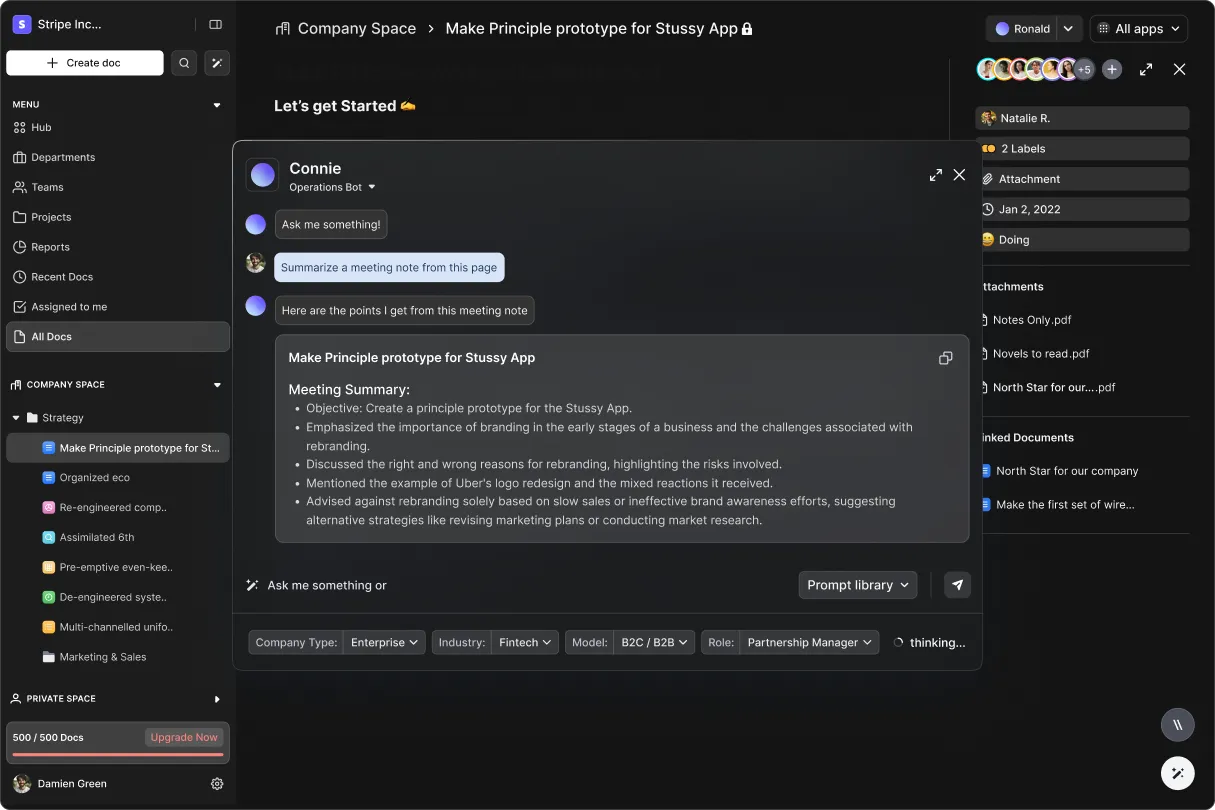Image resolution: width=1215 pixels, height=810 pixels.
Task: Click the Upgrade Now button
Action: [x=184, y=737]
